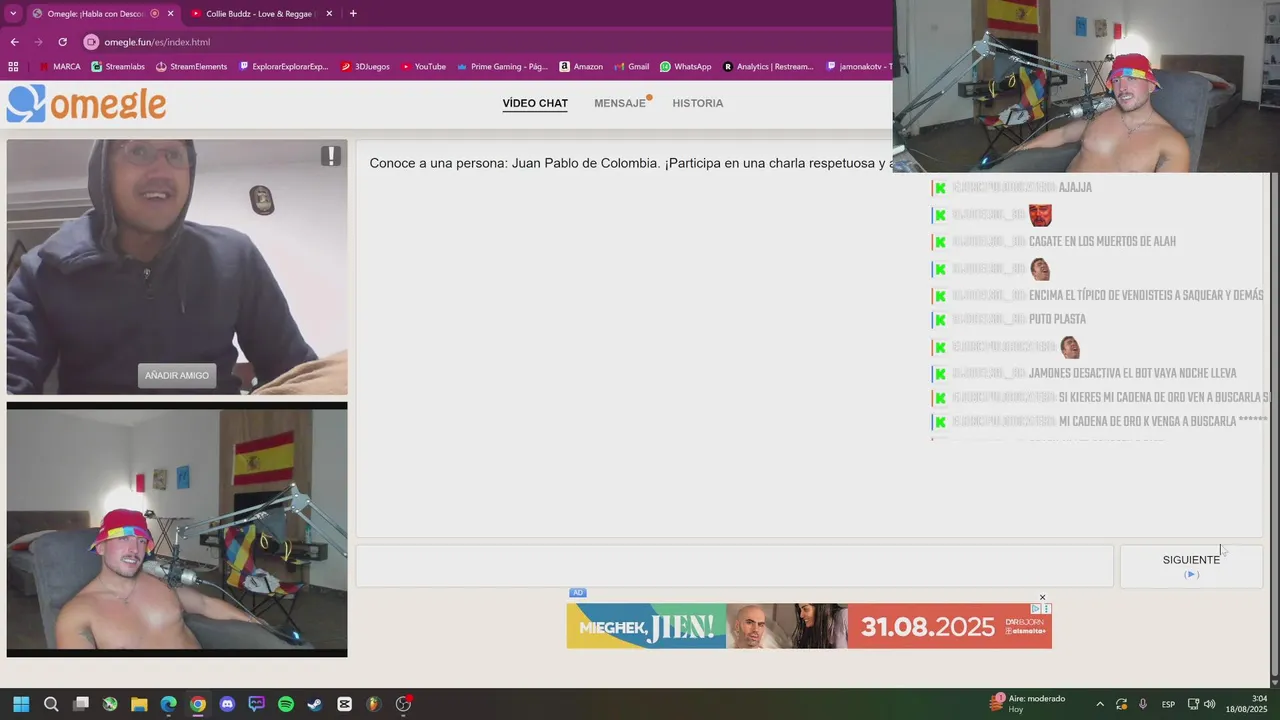
Task: Click message 'JAMONES DESACTIVA EL BOT VAYA NOCHE LLEVA'
Action: [x=1133, y=373]
